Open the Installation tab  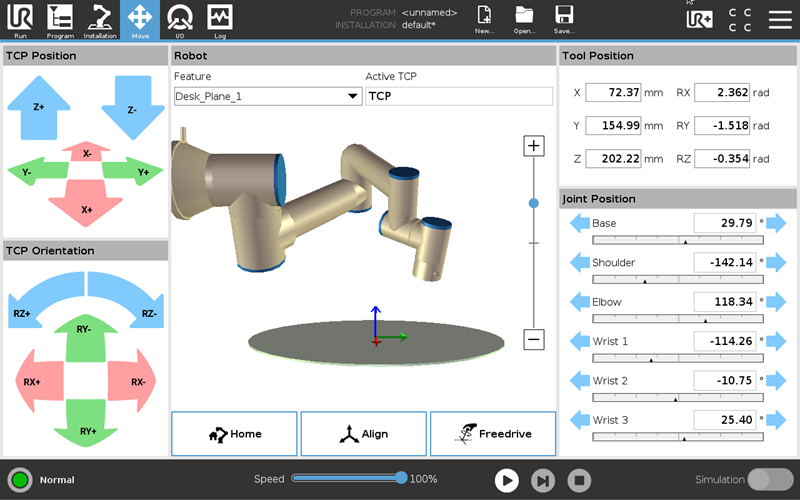(x=100, y=19)
